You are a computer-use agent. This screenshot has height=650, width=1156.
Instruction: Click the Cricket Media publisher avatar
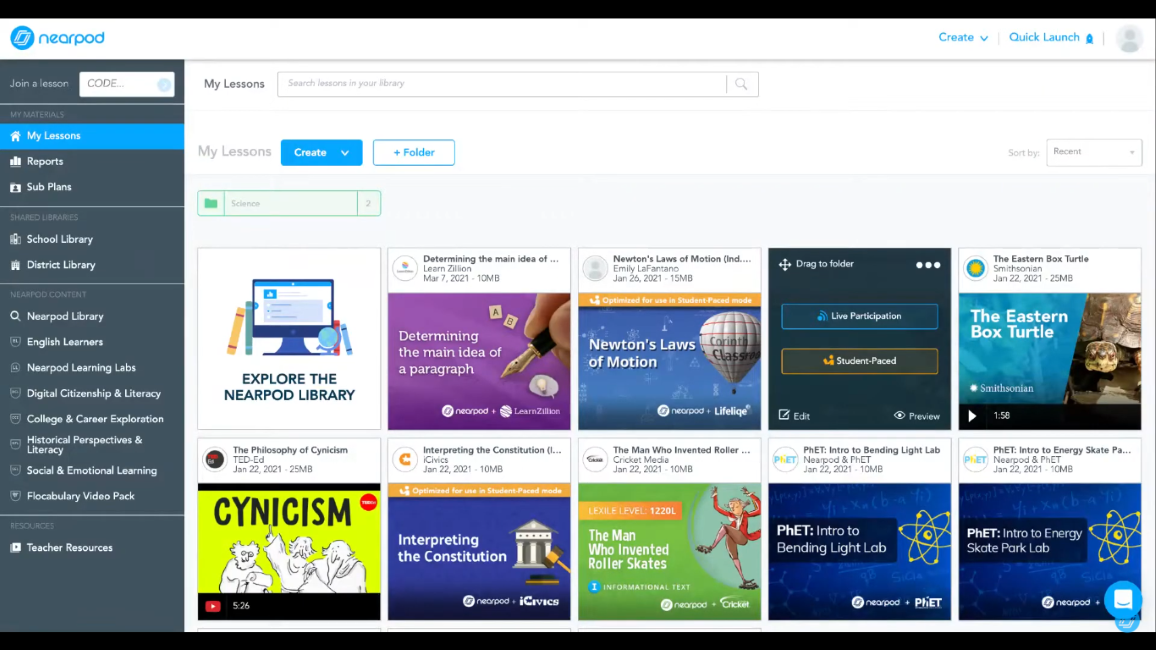pos(595,459)
